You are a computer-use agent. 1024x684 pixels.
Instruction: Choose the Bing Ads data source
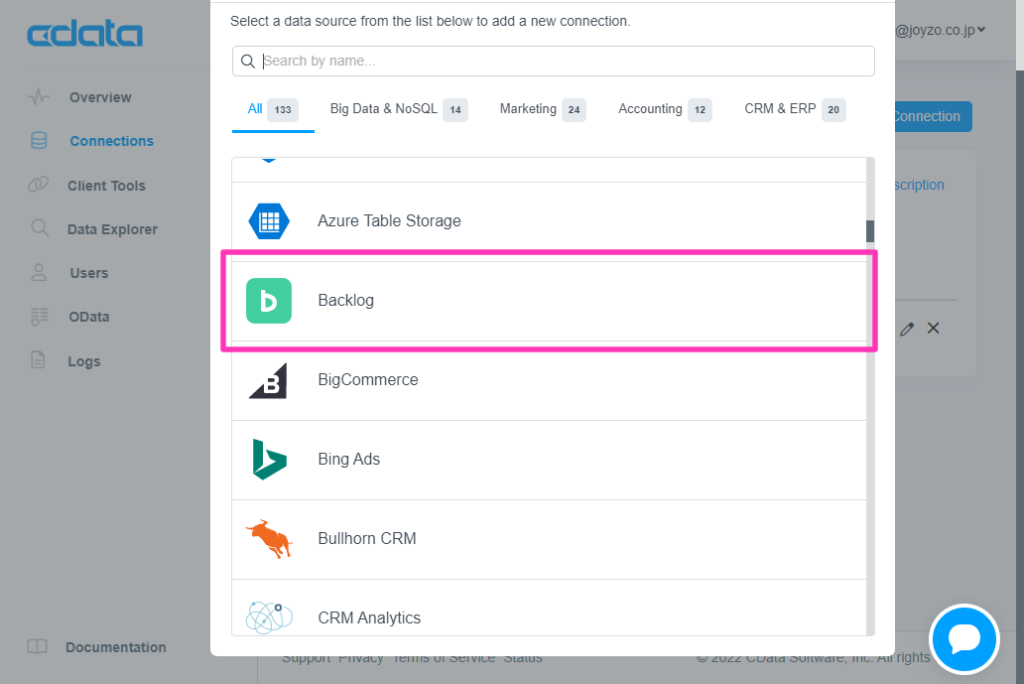(549, 461)
